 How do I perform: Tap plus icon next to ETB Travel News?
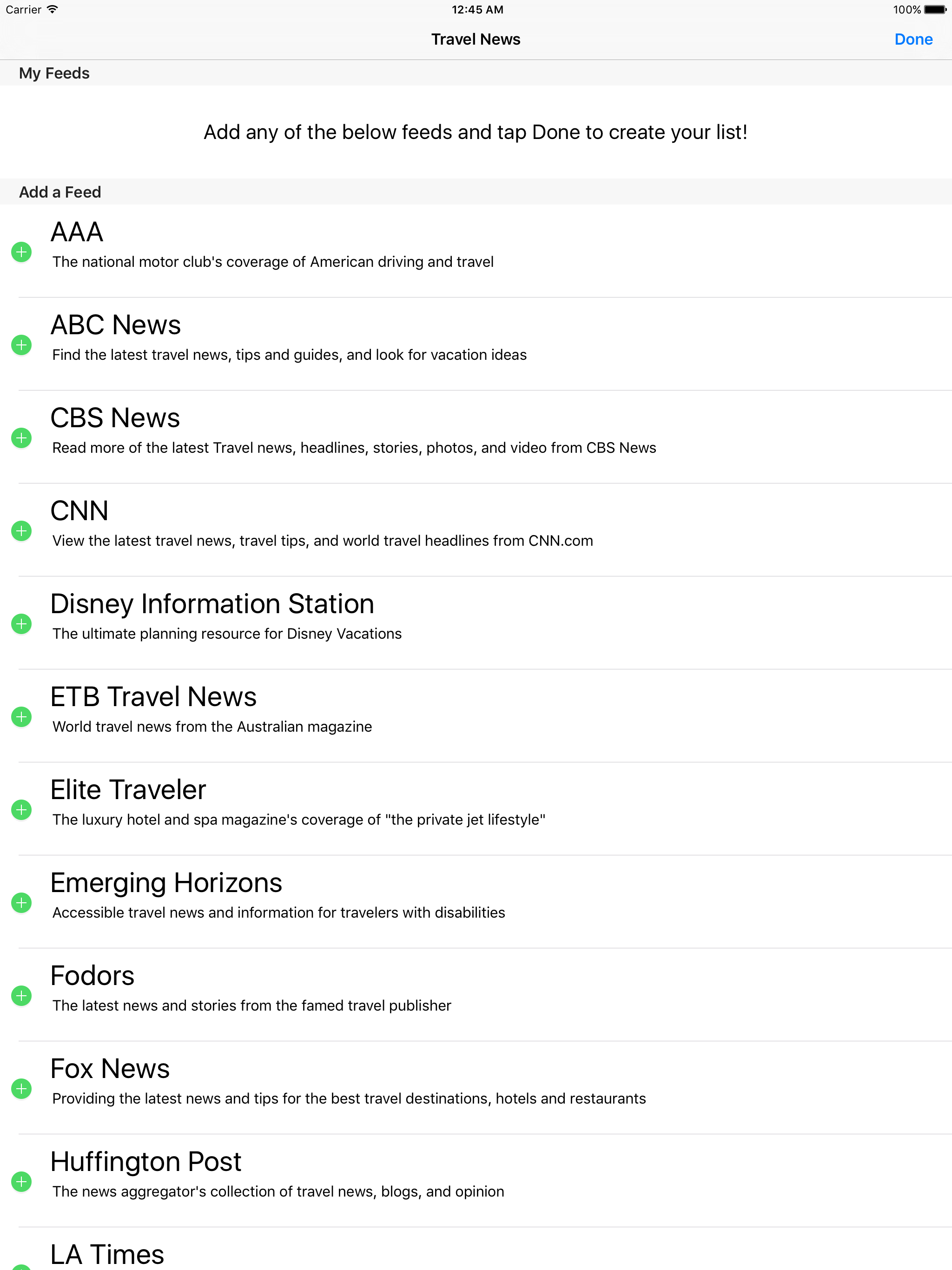(22, 717)
